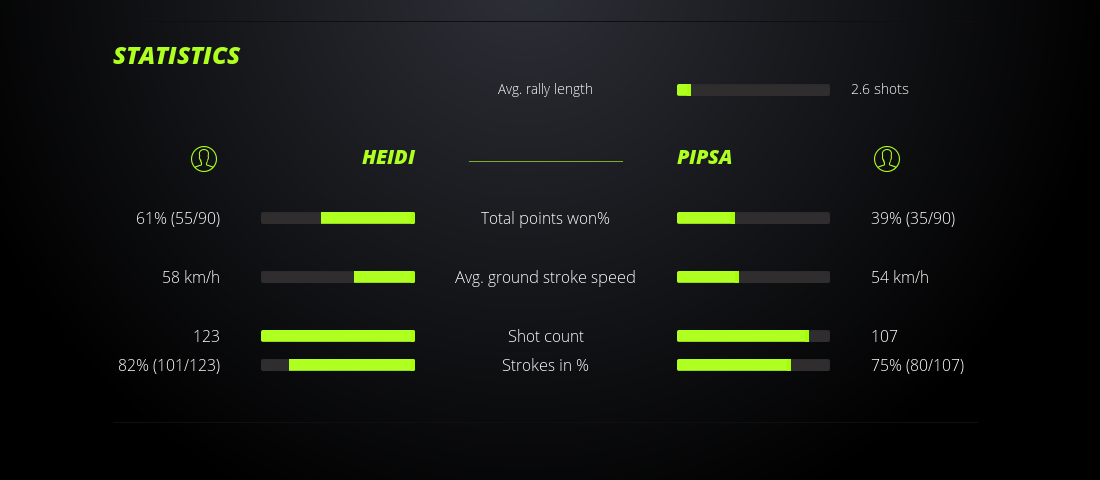Click the 'Total points won%' label
This screenshot has width=1100, height=480.
point(545,218)
